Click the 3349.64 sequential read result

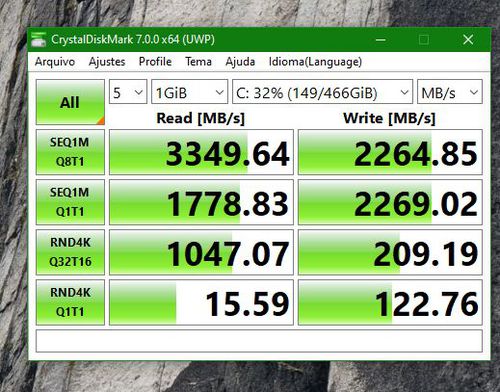[201, 152]
